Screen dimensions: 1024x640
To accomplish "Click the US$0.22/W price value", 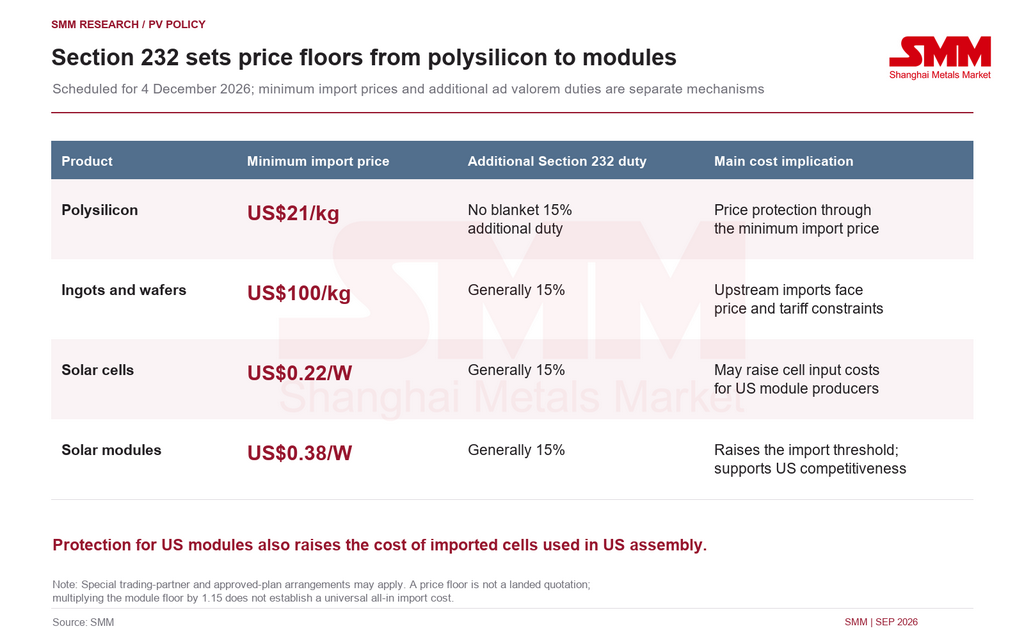I will pyautogui.click(x=300, y=373).
